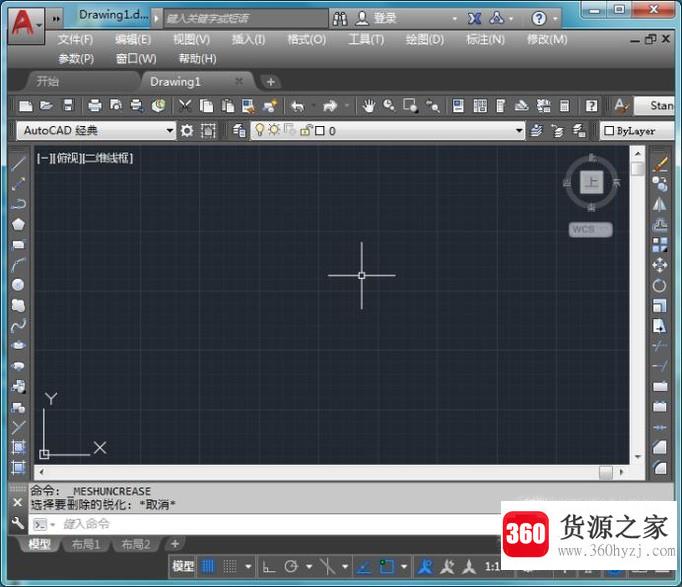Click the Paste icon
This screenshot has height=587, width=682.
(227, 106)
